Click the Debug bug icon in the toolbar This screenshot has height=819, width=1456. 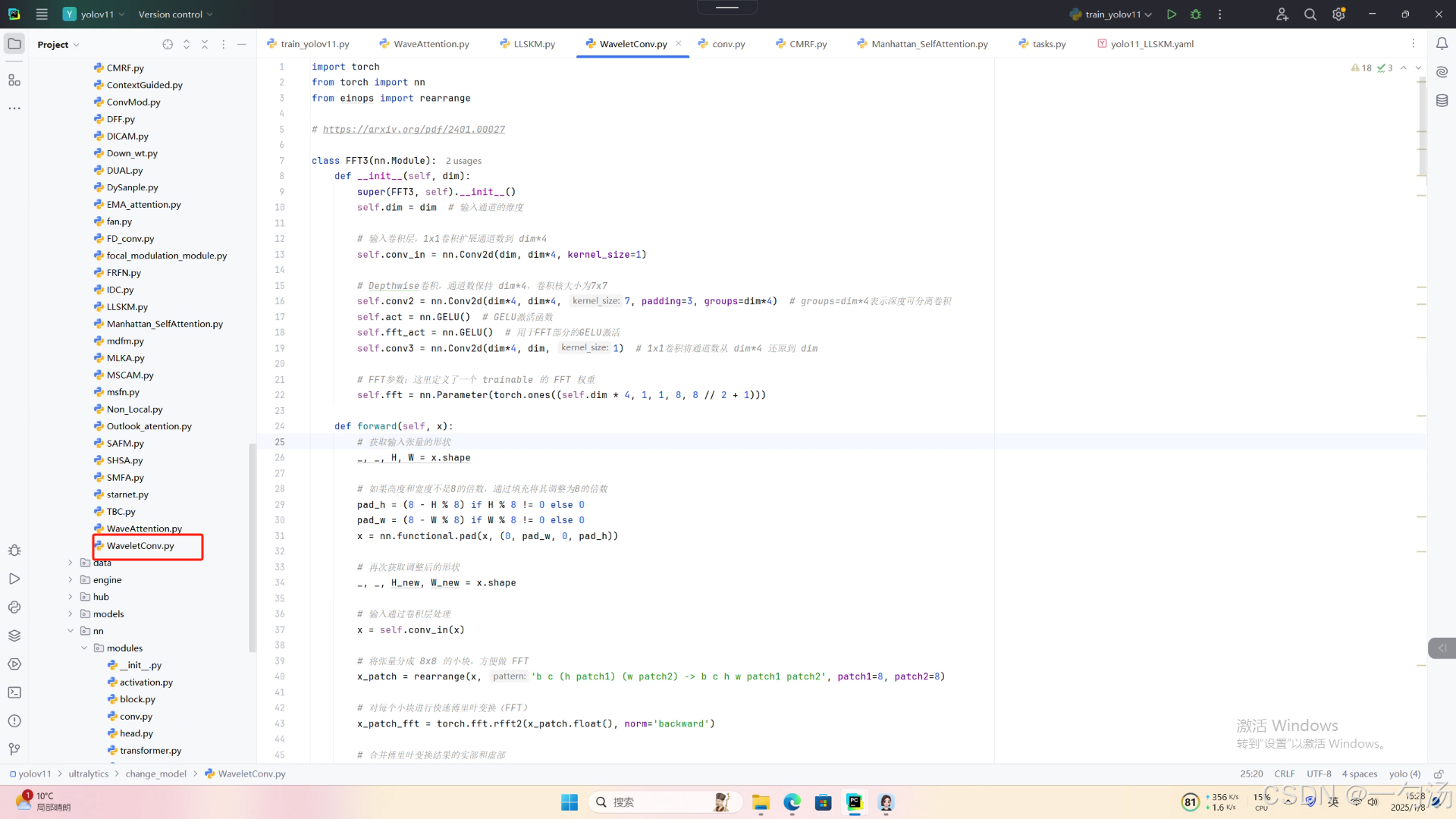[x=1196, y=14]
